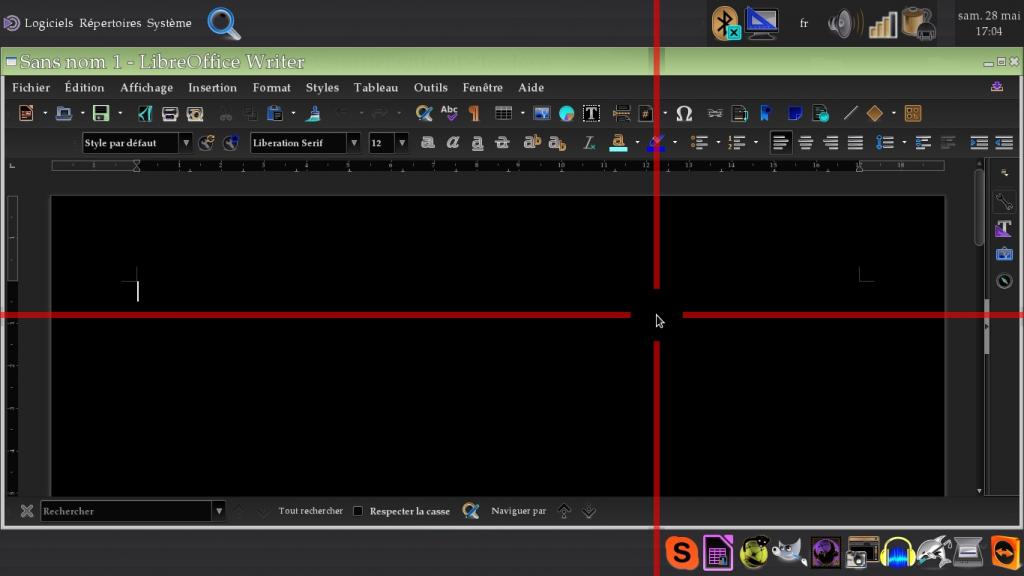
Task: Toggle subscript
Action: tap(557, 143)
